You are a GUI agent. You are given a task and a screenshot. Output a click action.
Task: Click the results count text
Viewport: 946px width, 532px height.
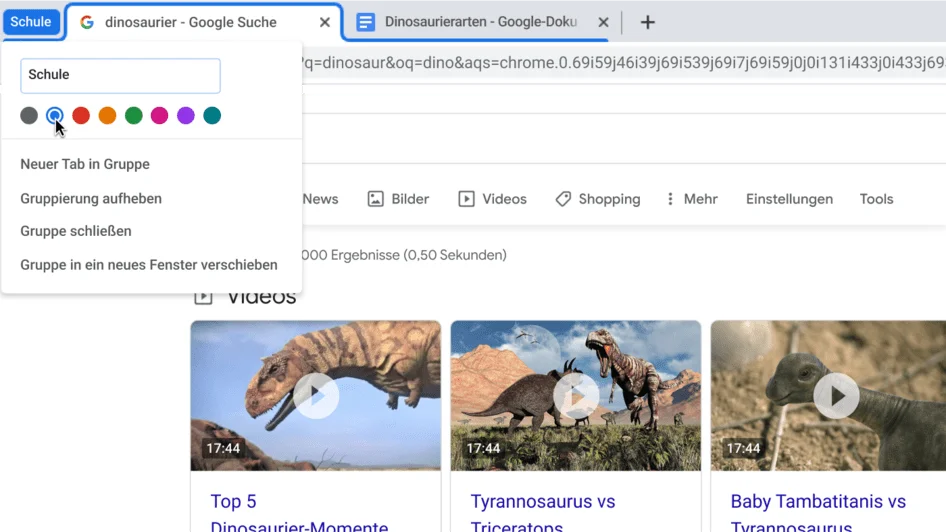[x=404, y=255]
